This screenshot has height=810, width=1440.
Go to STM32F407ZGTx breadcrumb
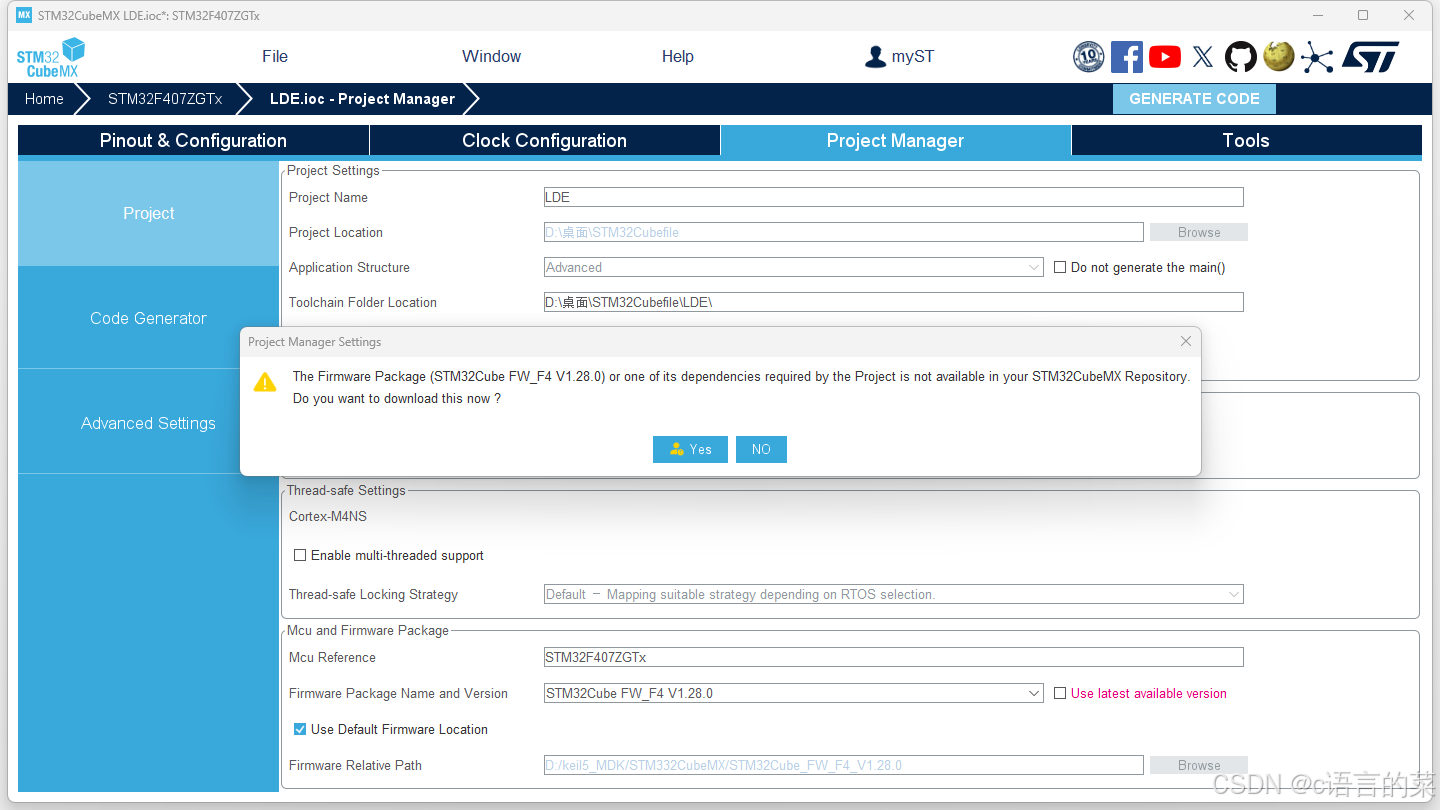165,99
